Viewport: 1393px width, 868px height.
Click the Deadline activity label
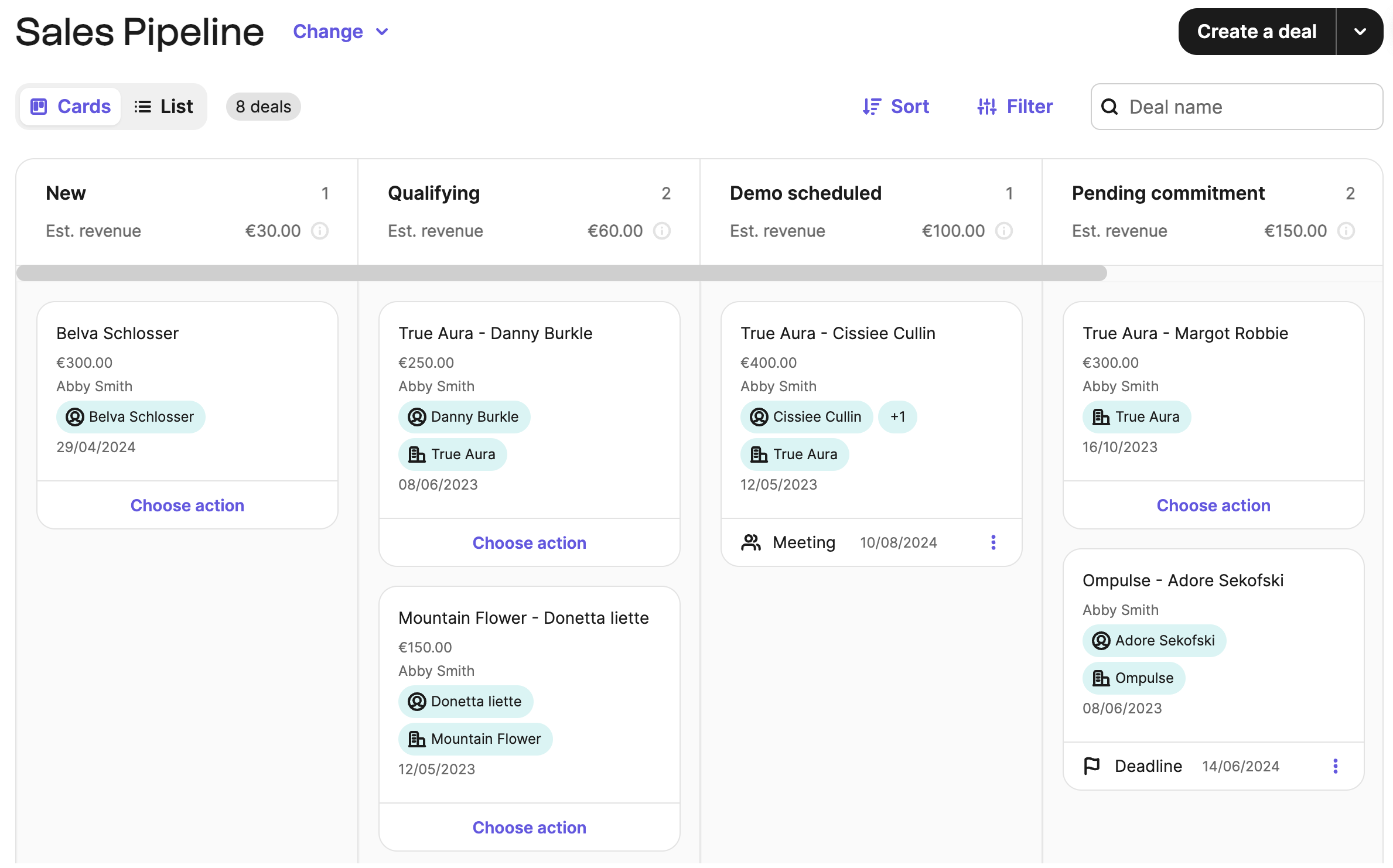click(1148, 766)
